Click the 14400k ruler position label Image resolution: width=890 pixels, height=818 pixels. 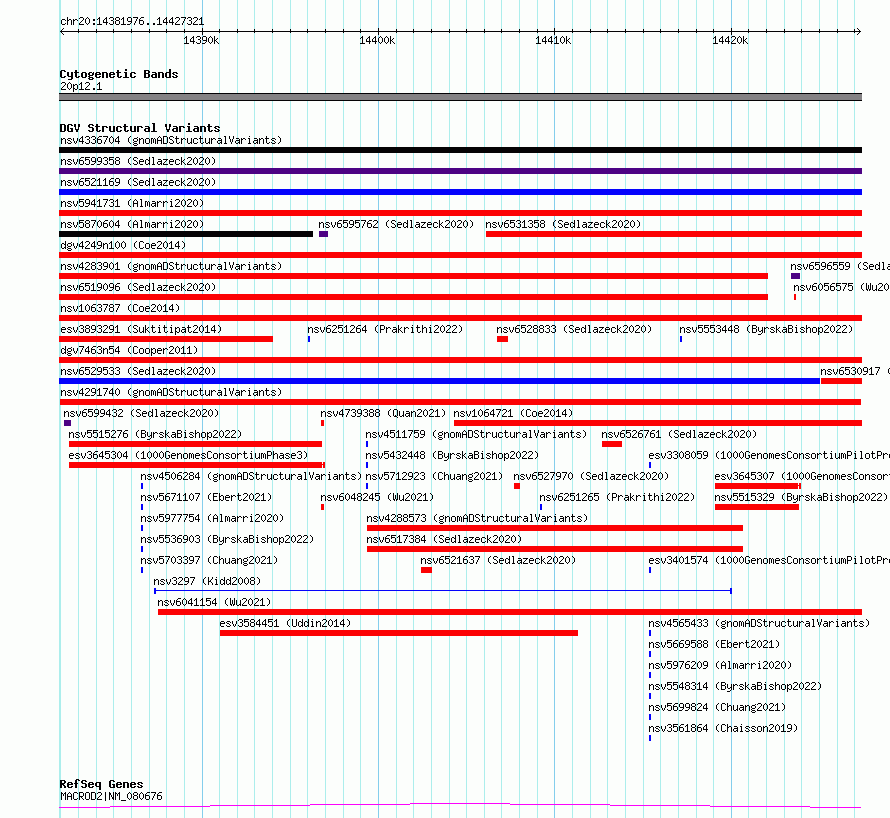point(377,40)
